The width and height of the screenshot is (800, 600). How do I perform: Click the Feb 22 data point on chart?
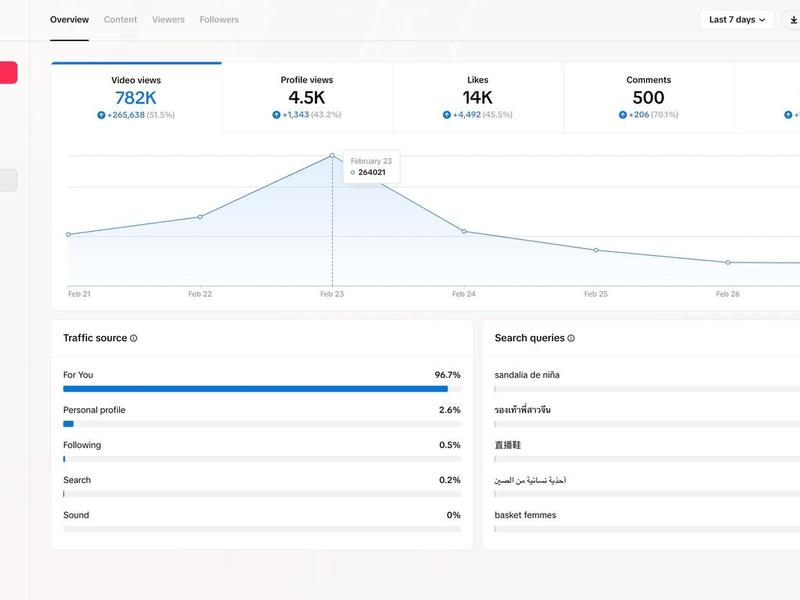click(200, 217)
